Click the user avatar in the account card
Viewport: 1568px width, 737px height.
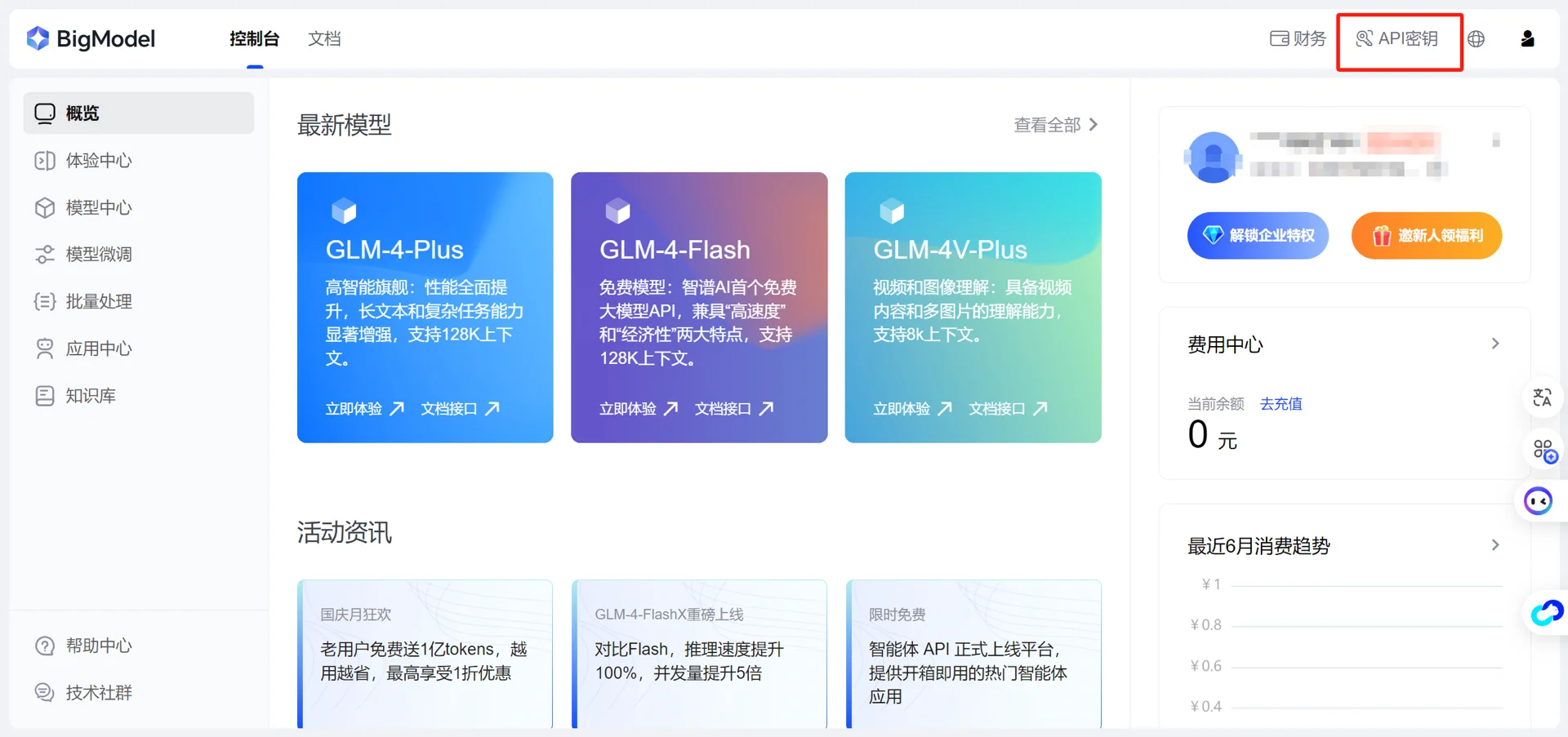(x=1213, y=157)
